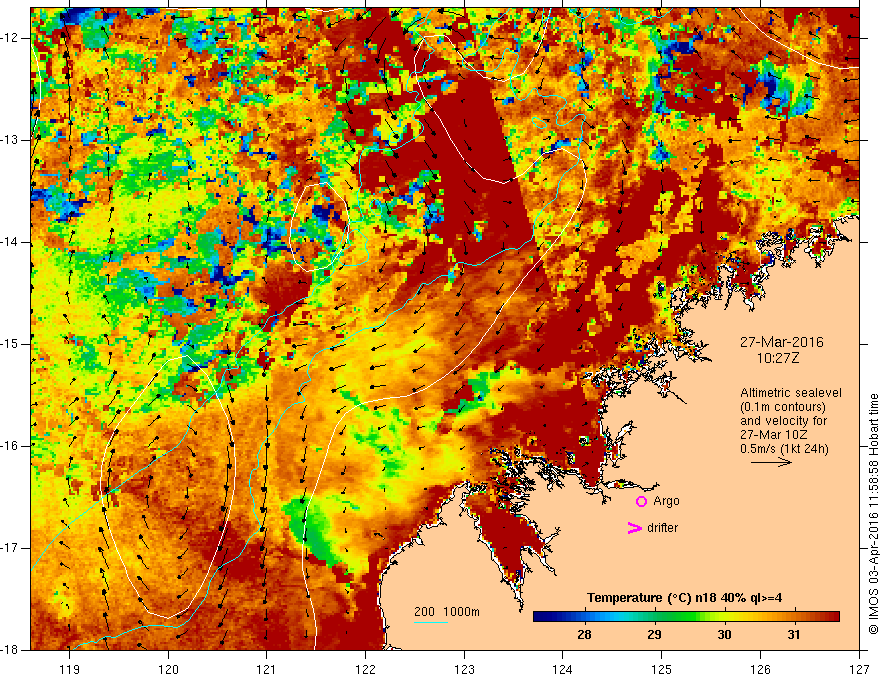Viewport: 880px width, 680px height.
Task: Click the longitude axis label 120
Action: click(x=168, y=669)
